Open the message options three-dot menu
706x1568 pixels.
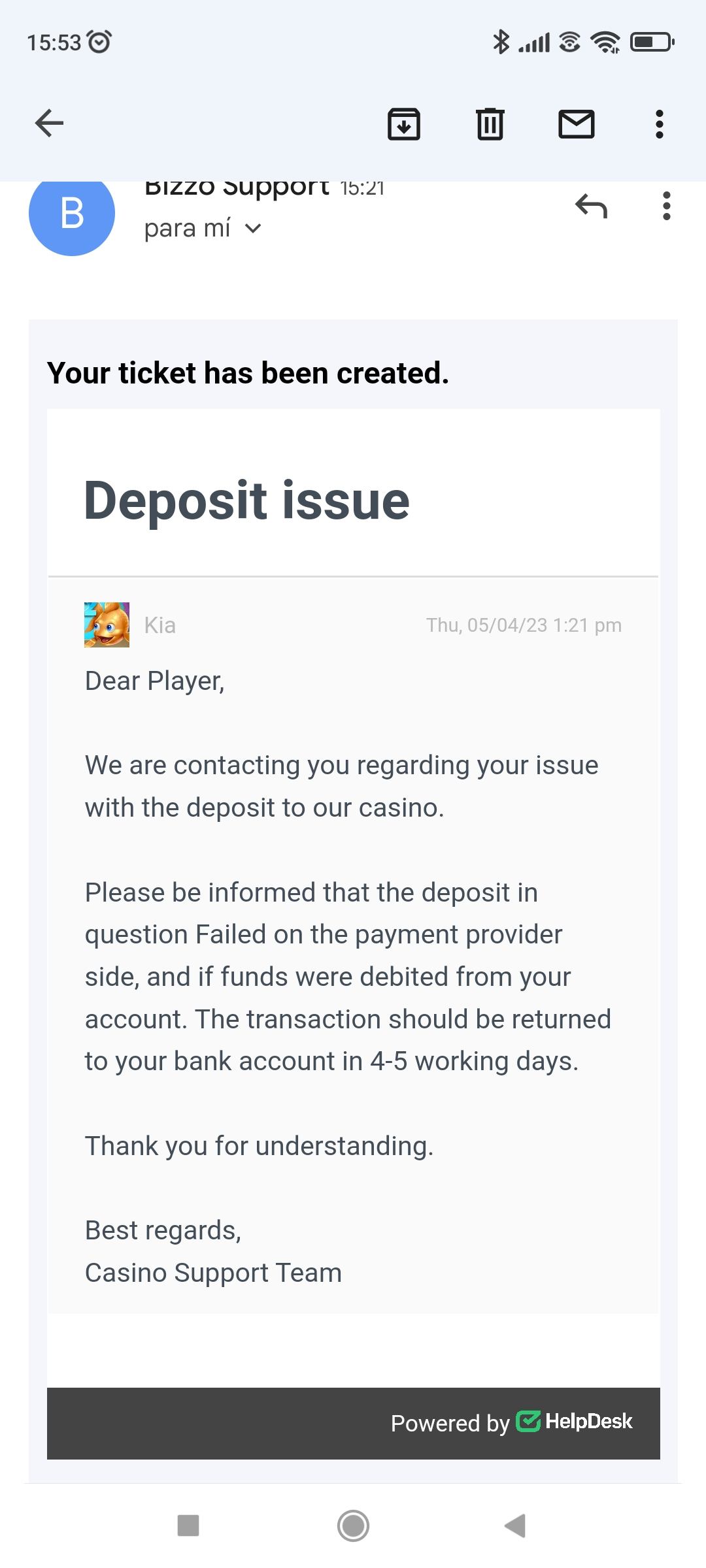[x=666, y=206]
